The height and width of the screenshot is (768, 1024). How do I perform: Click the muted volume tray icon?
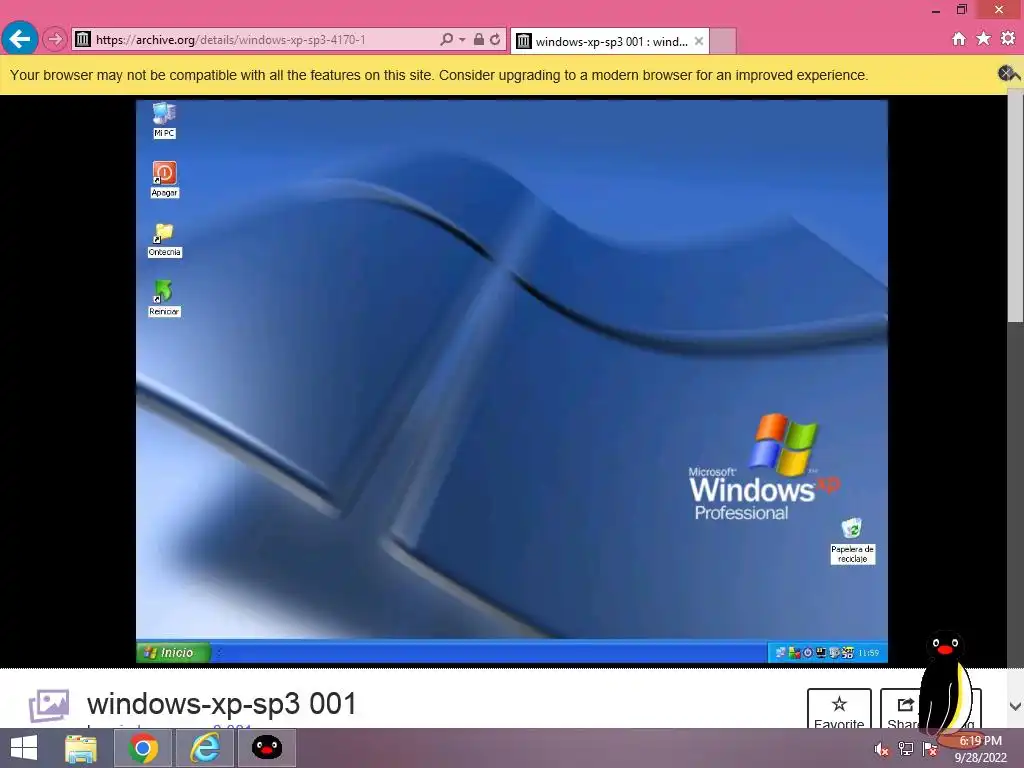point(882,749)
